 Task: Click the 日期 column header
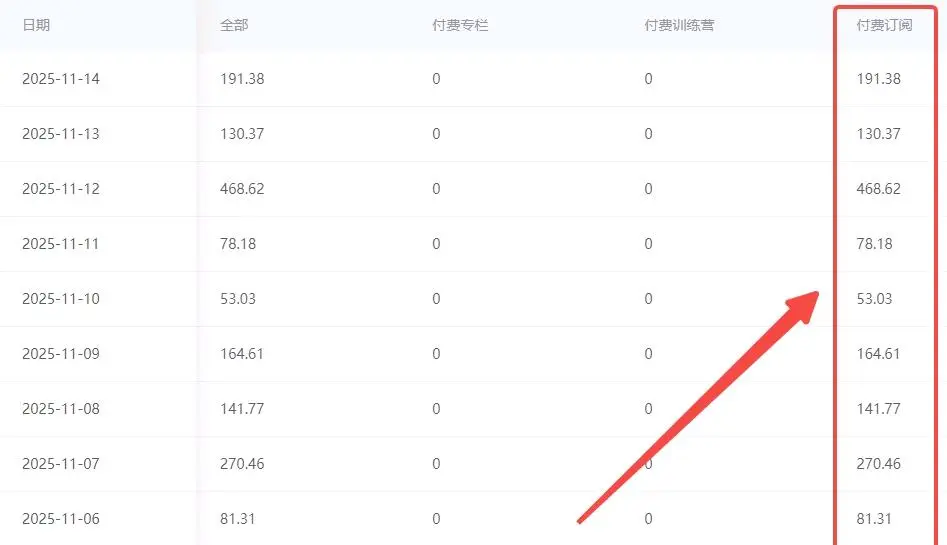click(36, 25)
